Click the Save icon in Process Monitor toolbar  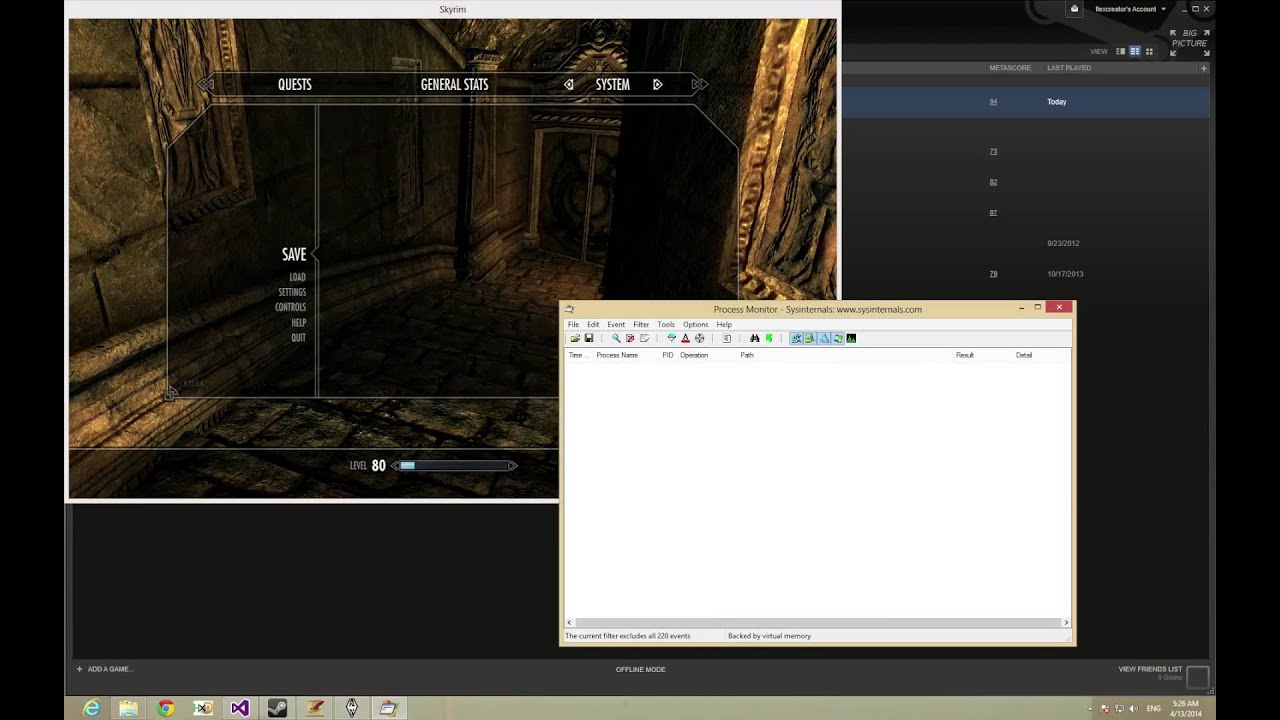(589, 338)
